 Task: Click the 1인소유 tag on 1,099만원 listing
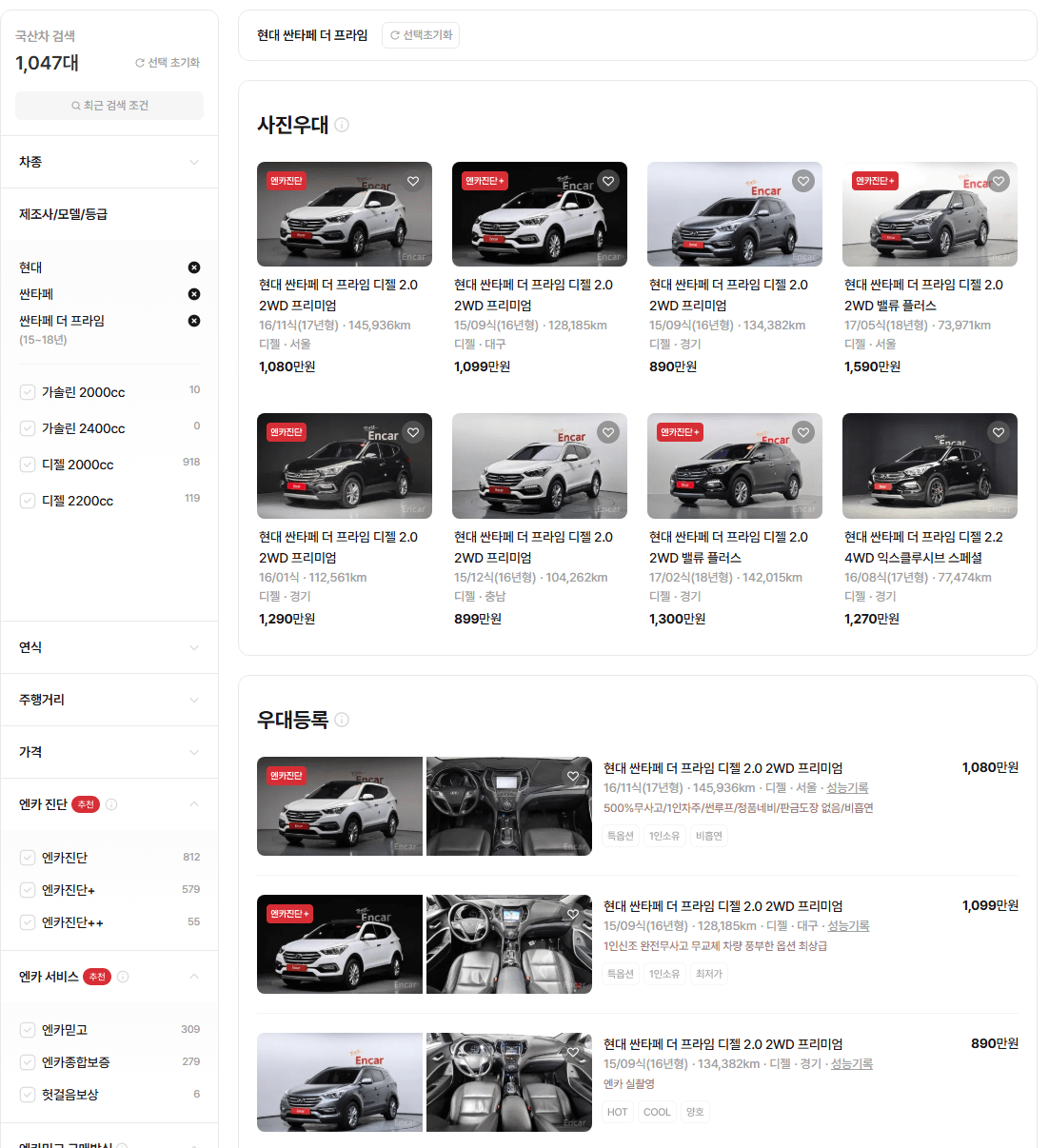664,974
